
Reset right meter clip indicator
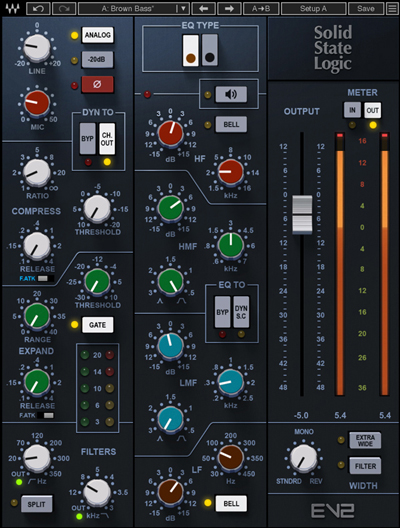point(385,135)
